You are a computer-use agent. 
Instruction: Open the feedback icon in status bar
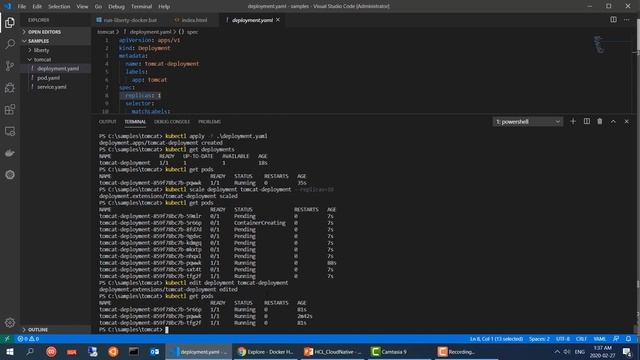[616, 339]
